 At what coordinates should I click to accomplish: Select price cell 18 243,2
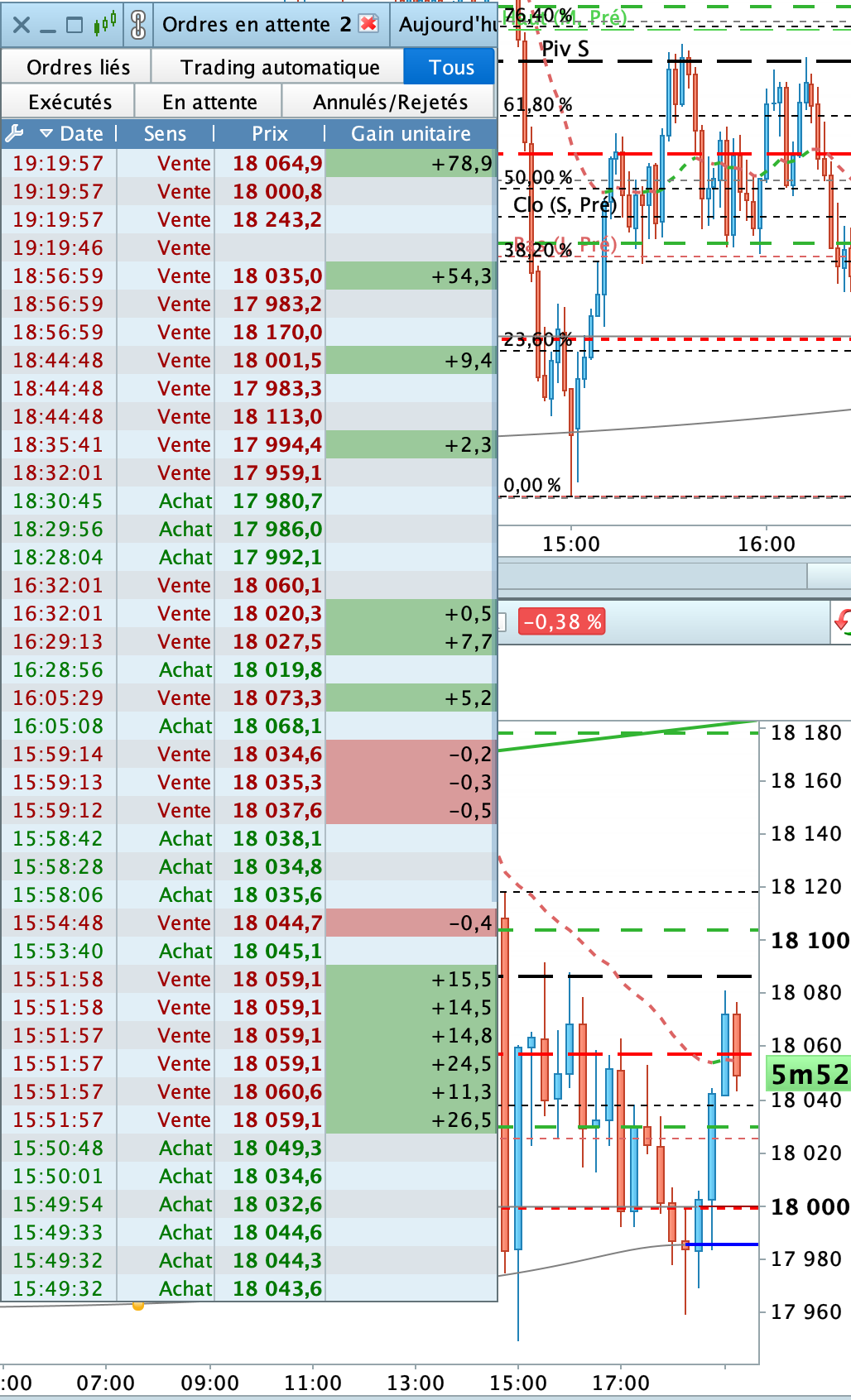tap(270, 219)
